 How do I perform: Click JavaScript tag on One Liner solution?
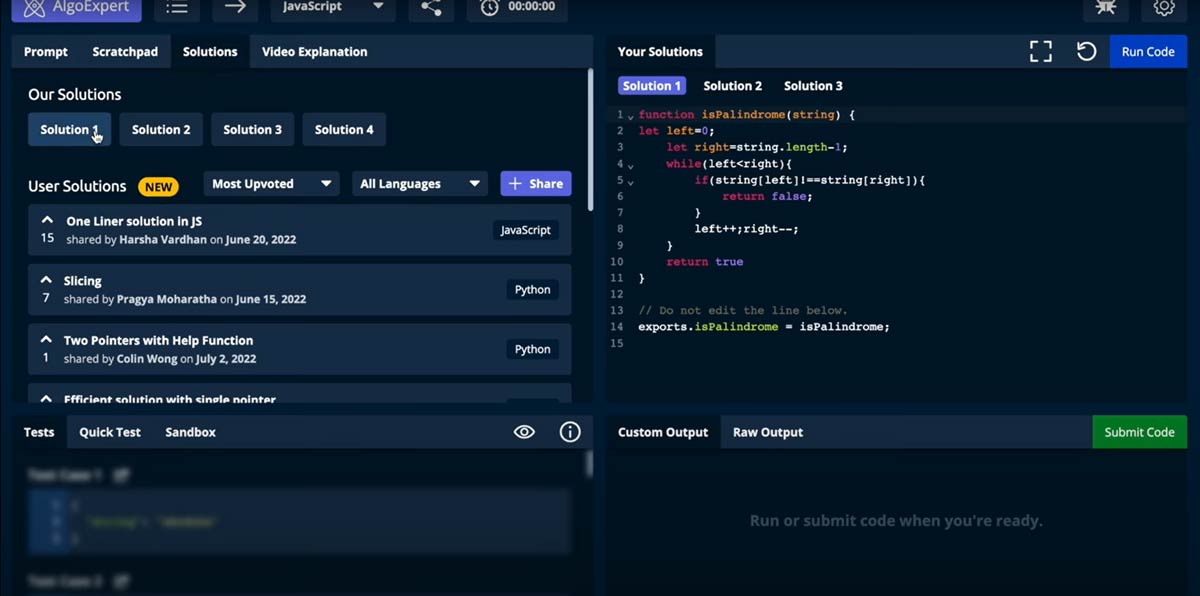click(x=526, y=230)
